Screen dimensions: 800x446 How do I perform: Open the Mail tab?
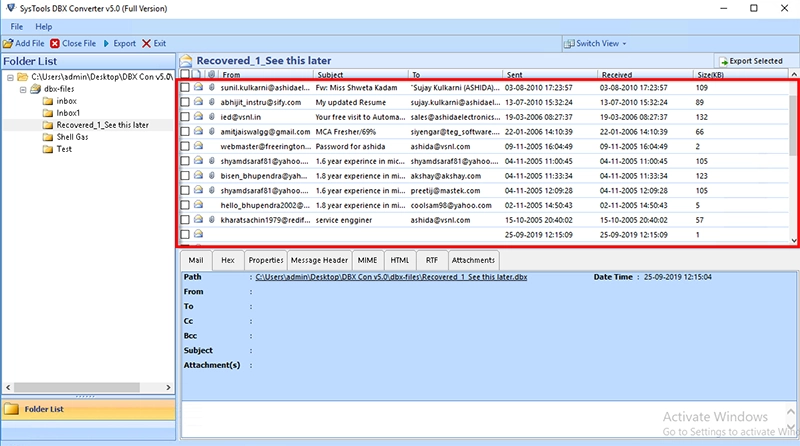(196, 260)
